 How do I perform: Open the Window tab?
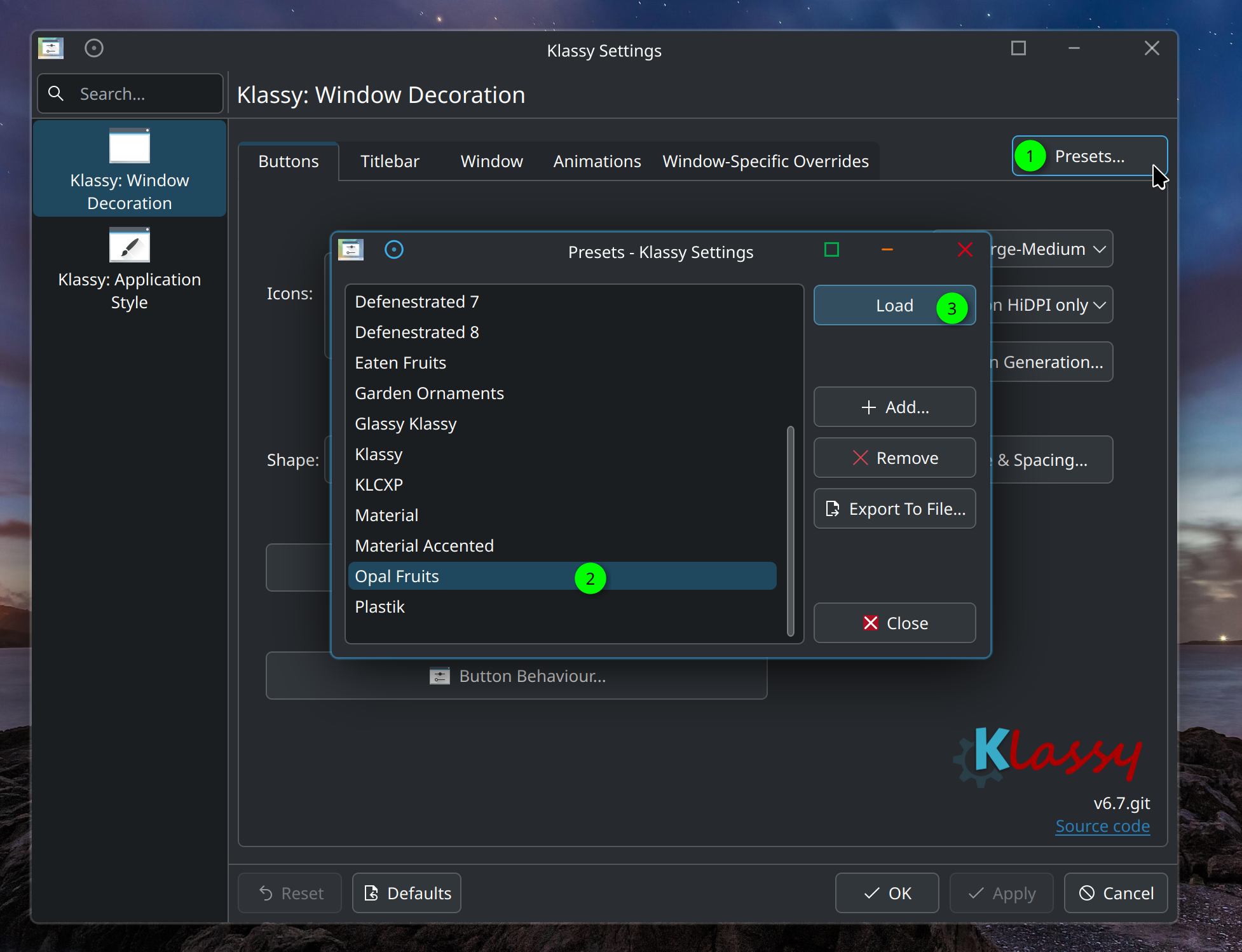coord(491,161)
